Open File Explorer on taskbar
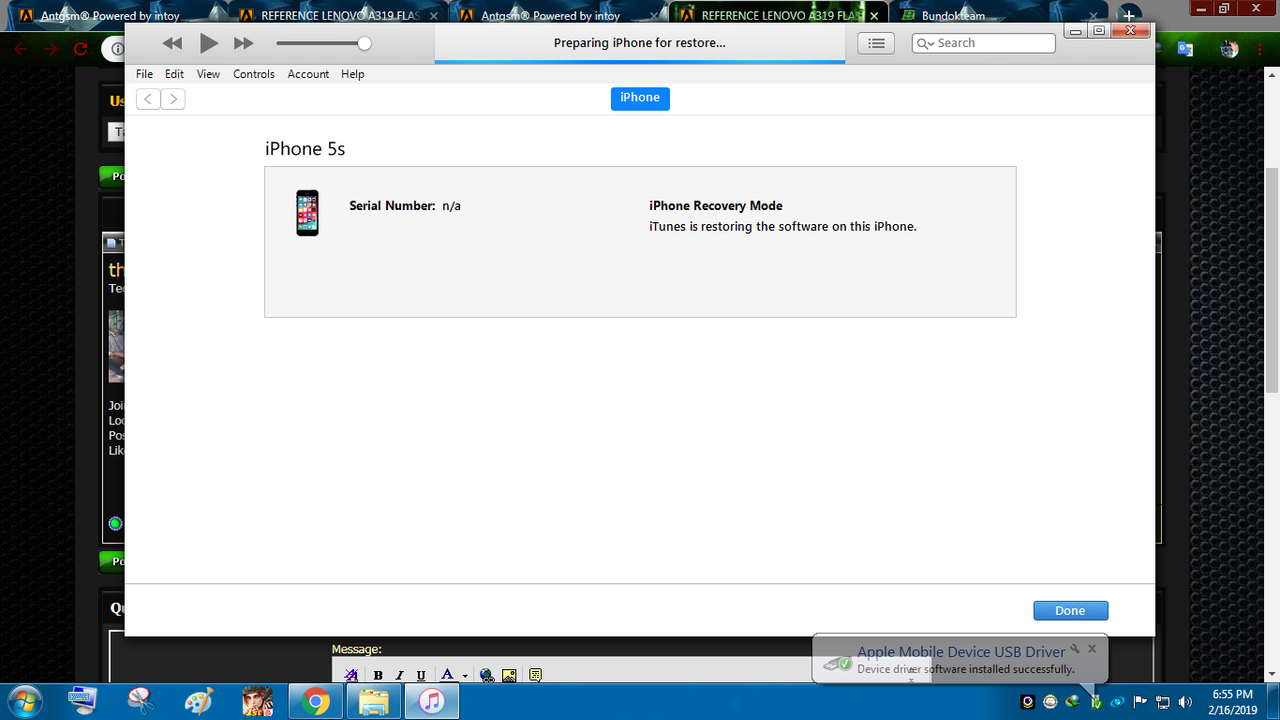The image size is (1280, 720). point(374,701)
